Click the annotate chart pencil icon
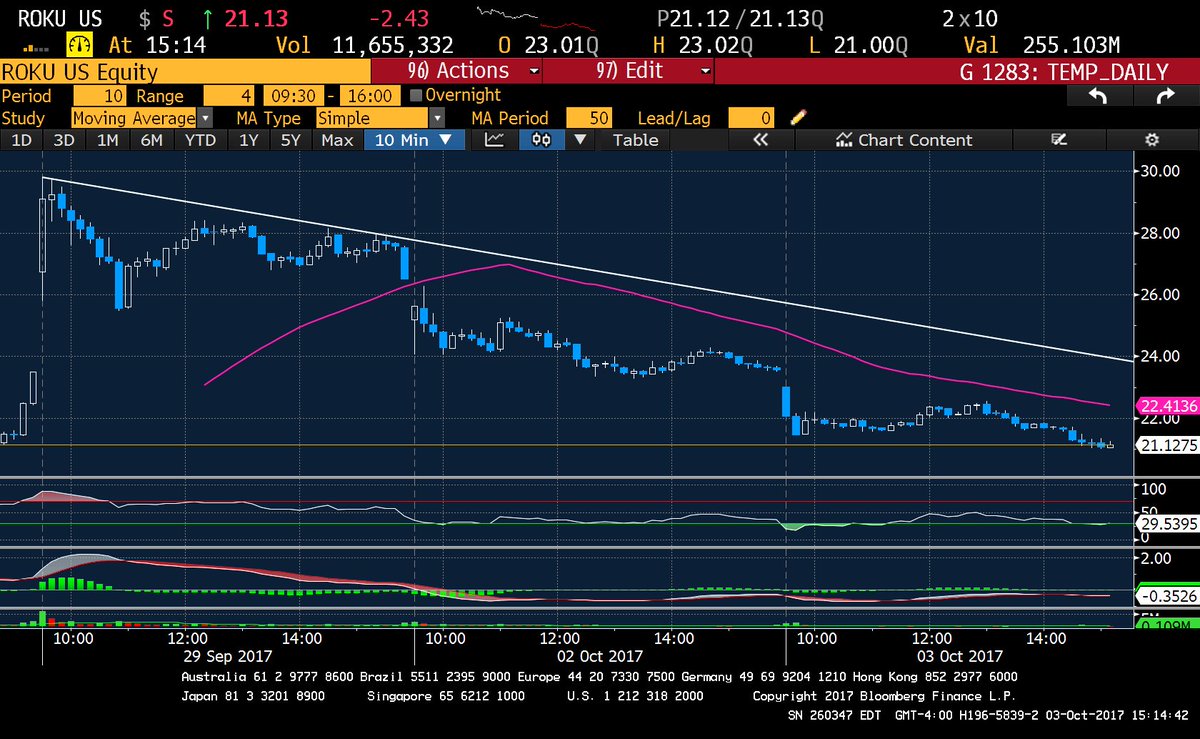Image resolution: width=1200 pixels, height=739 pixels. click(1059, 140)
